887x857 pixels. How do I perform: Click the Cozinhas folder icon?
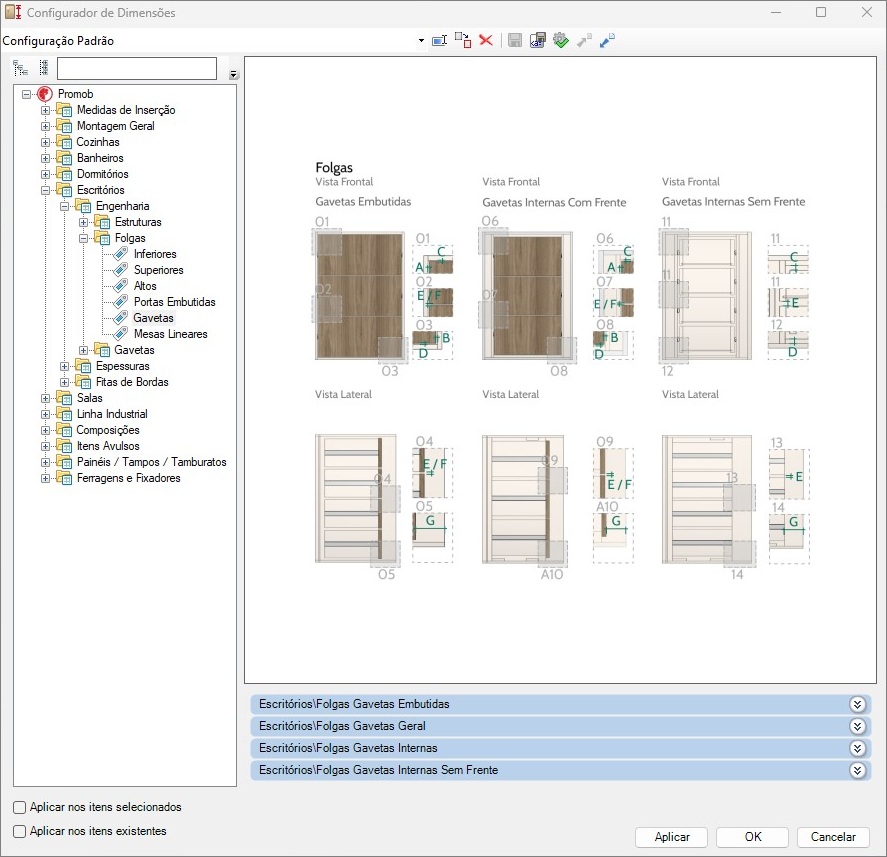[x=64, y=142]
